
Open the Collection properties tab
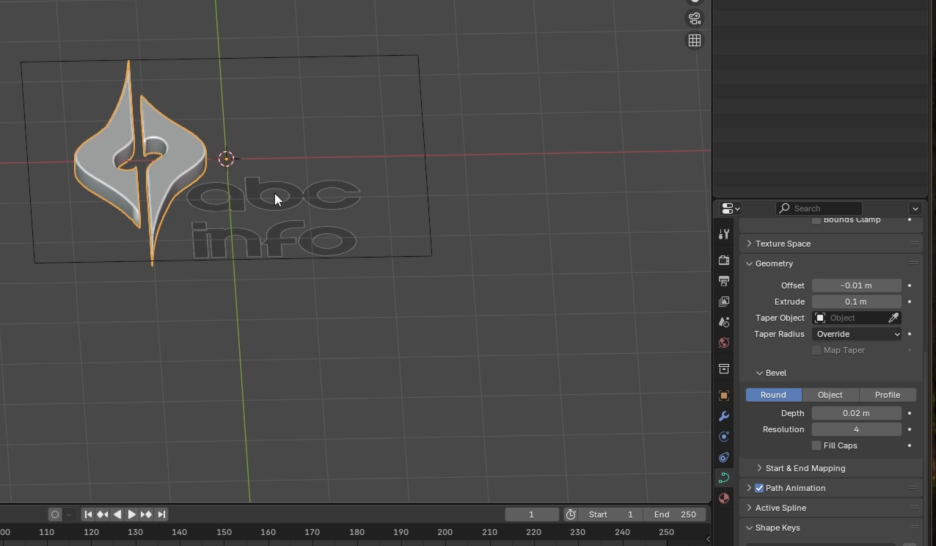pyautogui.click(x=724, y=369)
